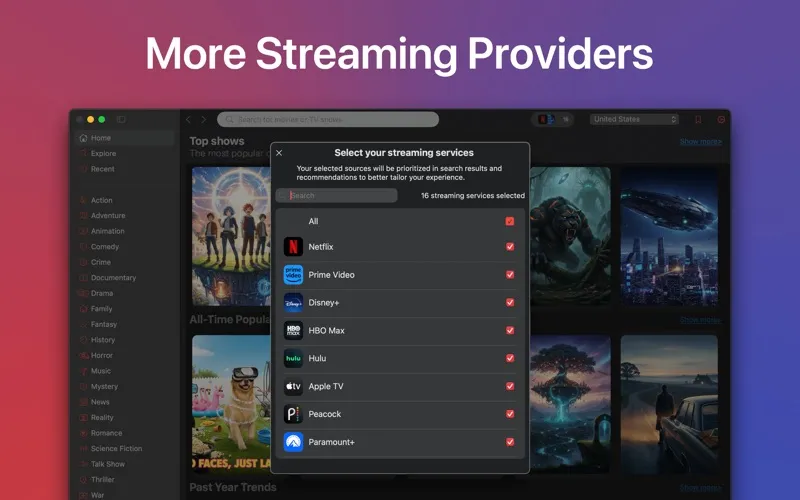
Task: Click the Disney+ logo icon
Action: coord(293,303)
